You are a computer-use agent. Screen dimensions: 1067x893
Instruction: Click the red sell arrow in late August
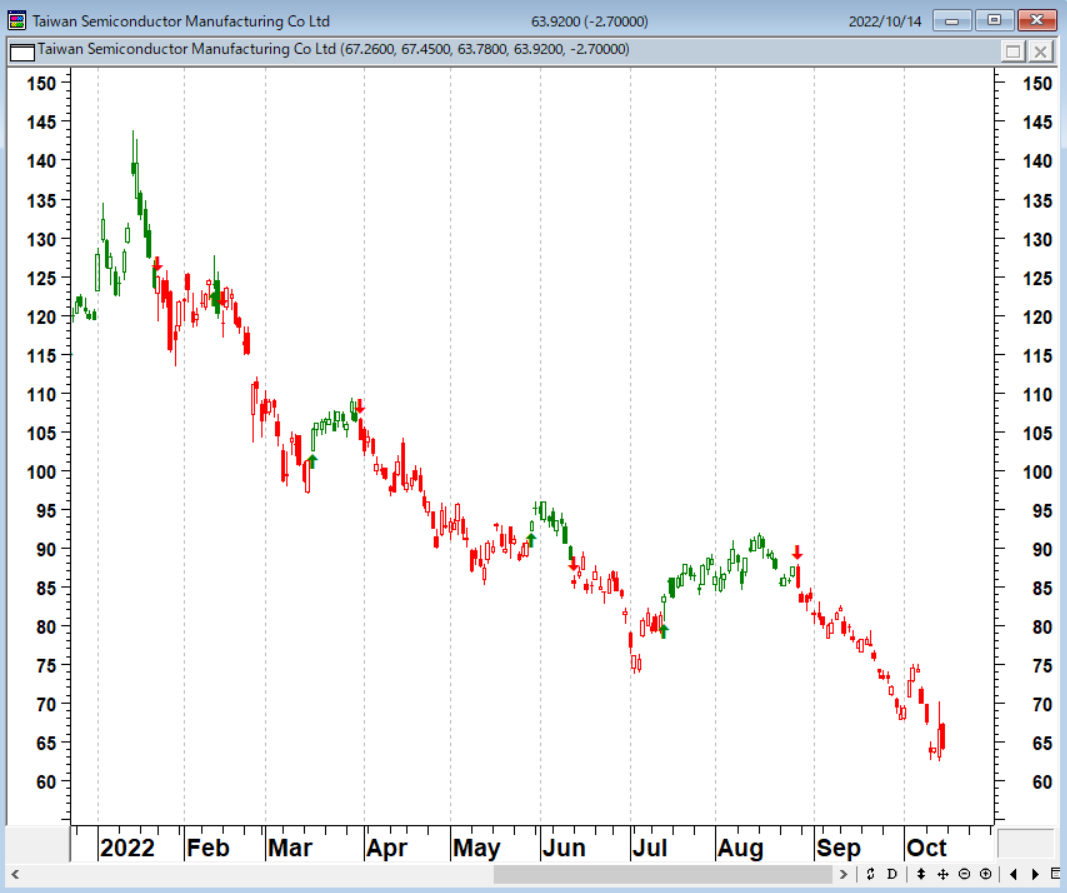point(798,552)
